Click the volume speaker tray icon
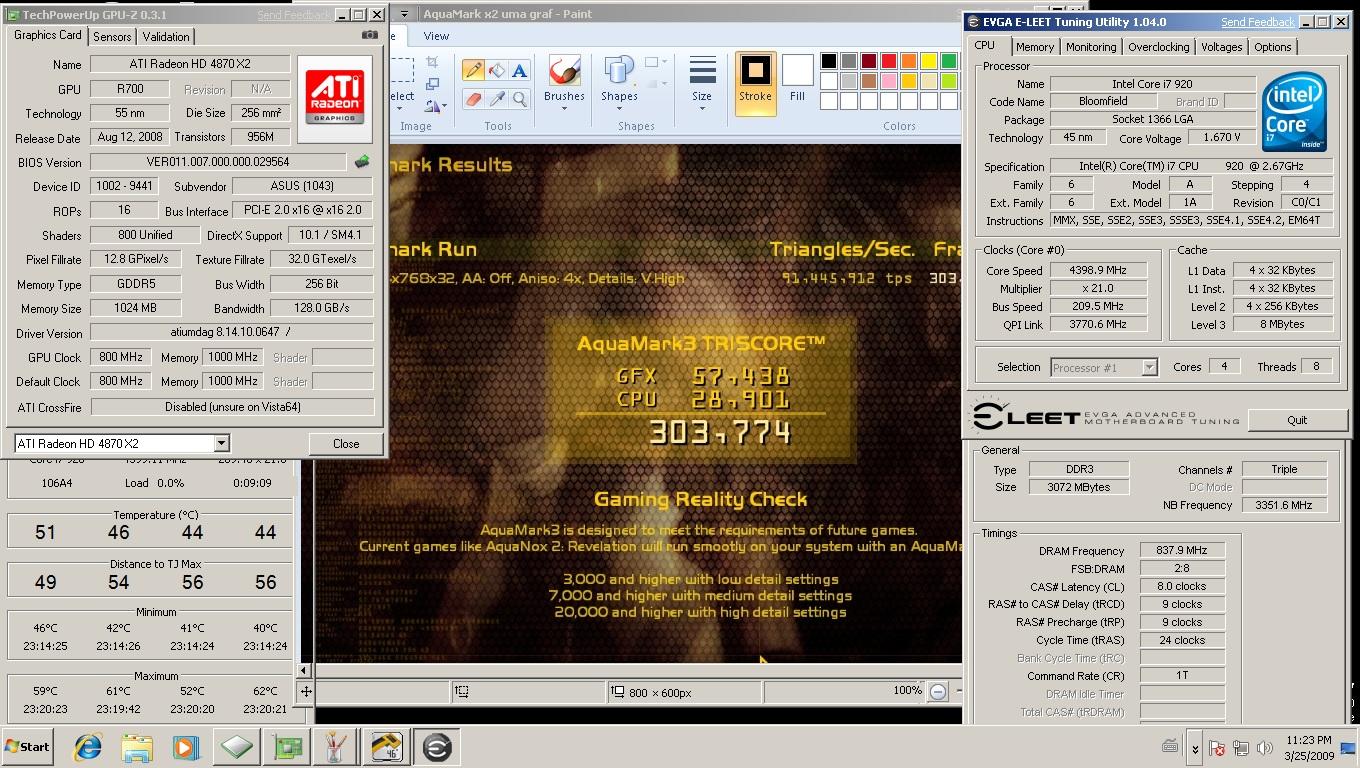Screen dimensions: 1360x768 click(1264, 747)
